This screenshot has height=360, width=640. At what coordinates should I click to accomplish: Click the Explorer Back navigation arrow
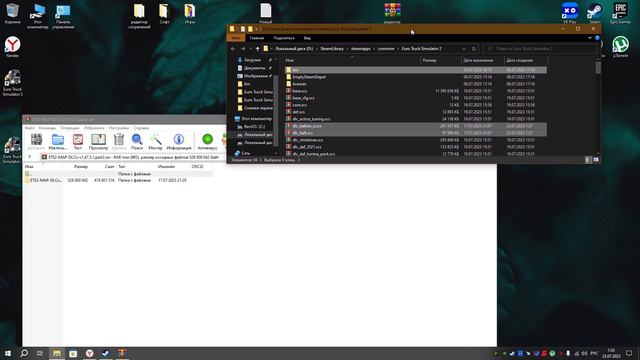tap(233, 49)
